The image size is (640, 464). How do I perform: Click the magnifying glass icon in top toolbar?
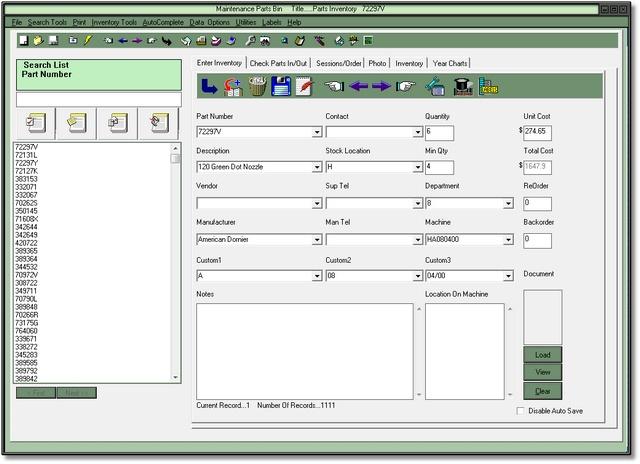pyautogui.click(x=250, y=40)
